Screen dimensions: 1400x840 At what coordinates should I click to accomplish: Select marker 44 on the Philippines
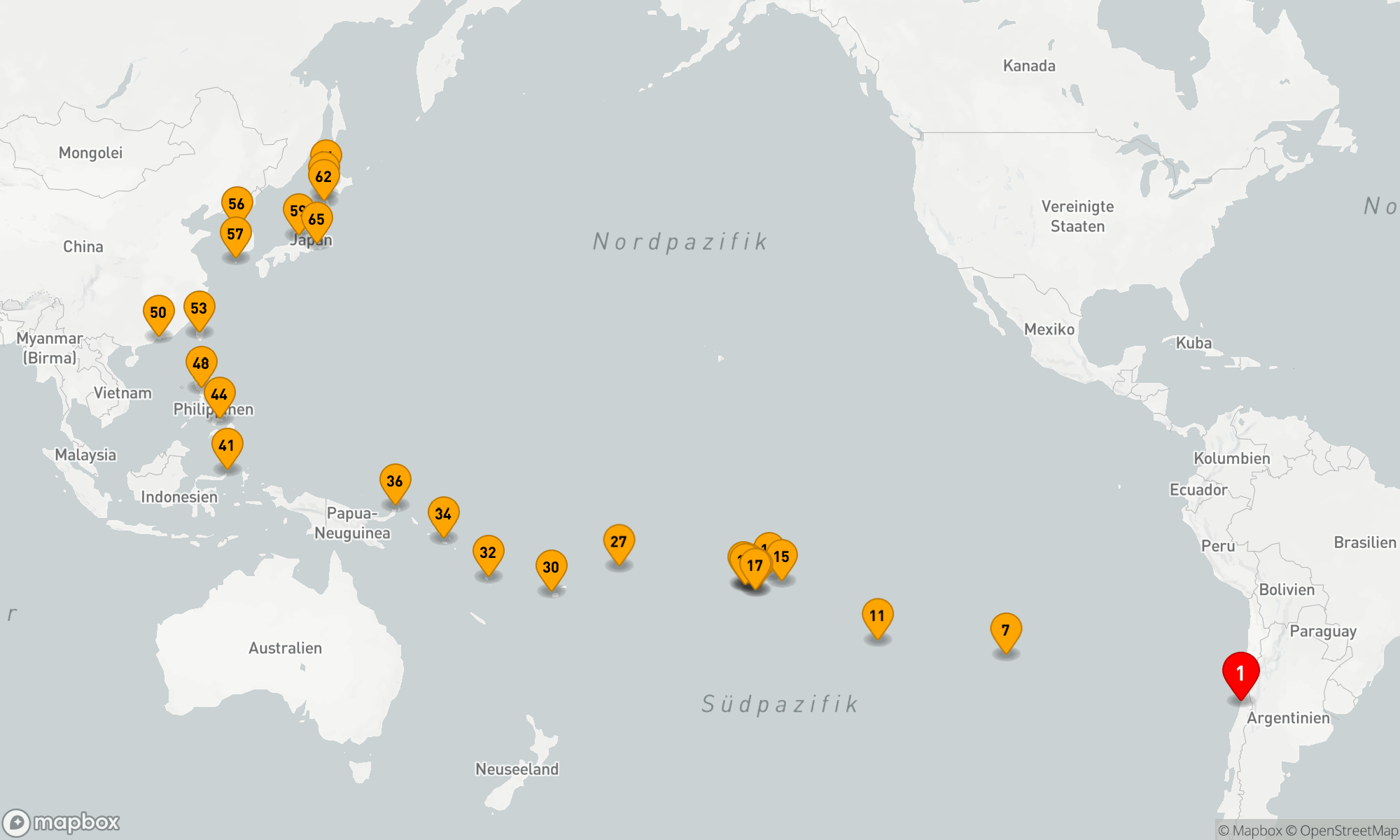coord(219,394)
